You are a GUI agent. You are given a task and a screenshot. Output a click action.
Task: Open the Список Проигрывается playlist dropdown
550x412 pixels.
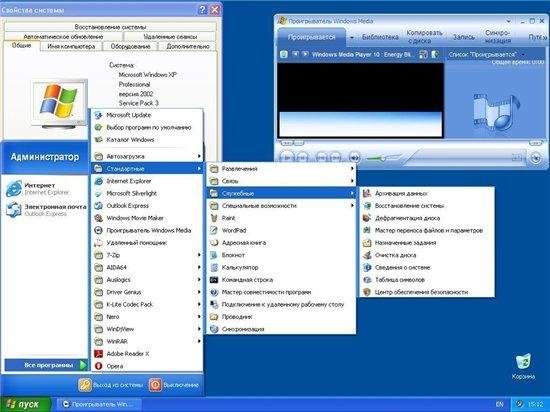[x=486, y=54]
